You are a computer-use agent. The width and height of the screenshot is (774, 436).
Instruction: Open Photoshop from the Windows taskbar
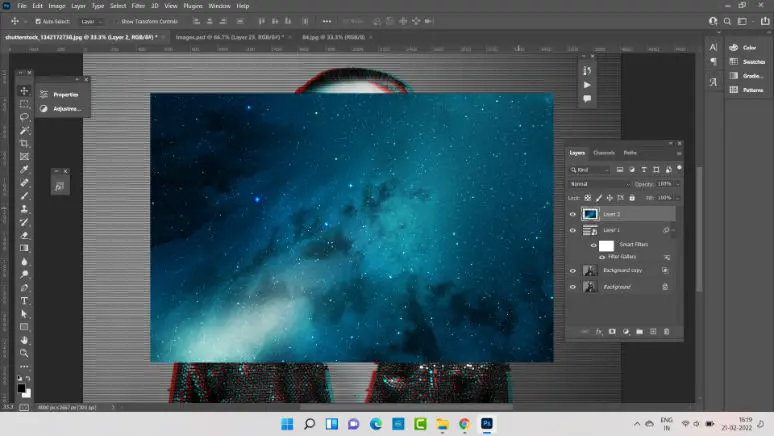[x=486, y=423]
